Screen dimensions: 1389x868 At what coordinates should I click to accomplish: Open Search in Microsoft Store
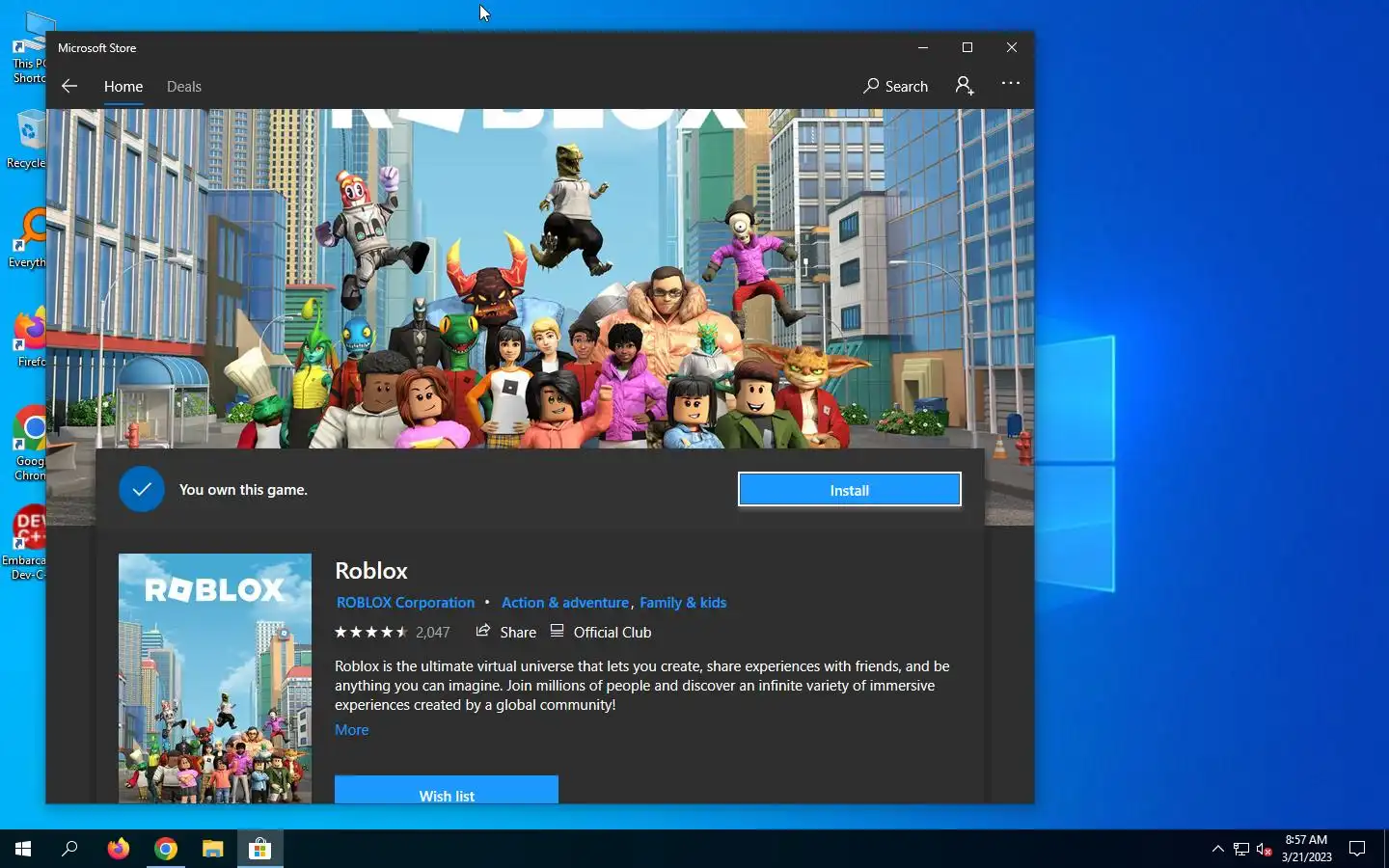(895, 86)
